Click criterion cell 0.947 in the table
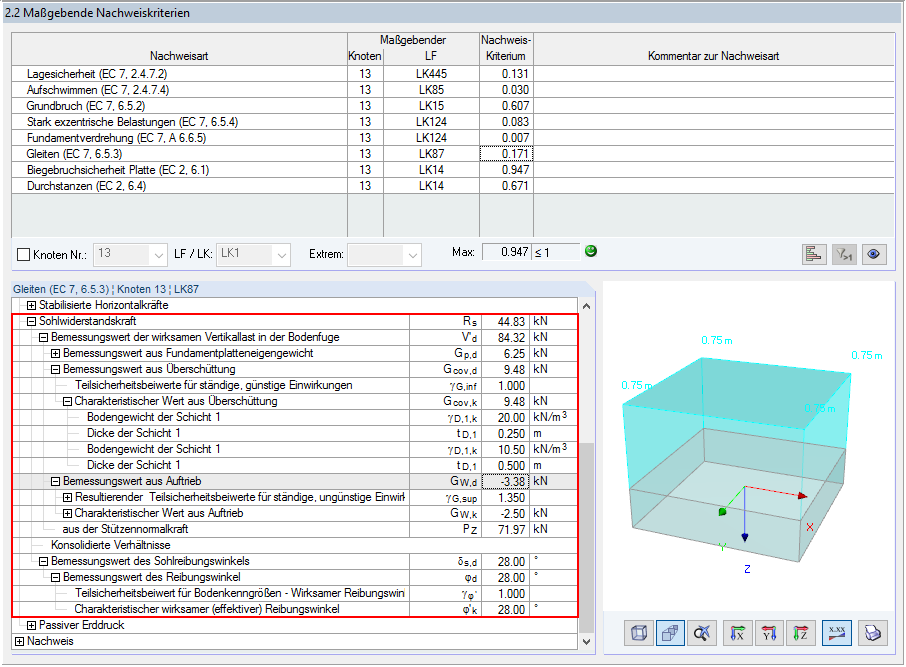Screen dimensions: 906x667 click(x=506, y=170)
